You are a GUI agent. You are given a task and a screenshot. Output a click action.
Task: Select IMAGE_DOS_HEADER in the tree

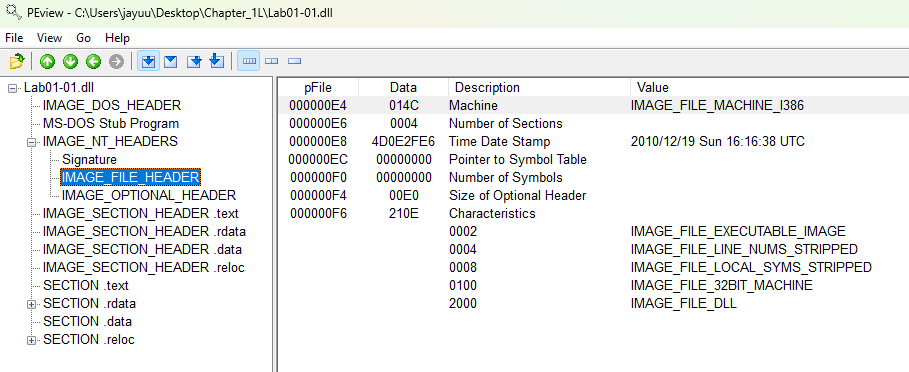(x=112, y=106)
